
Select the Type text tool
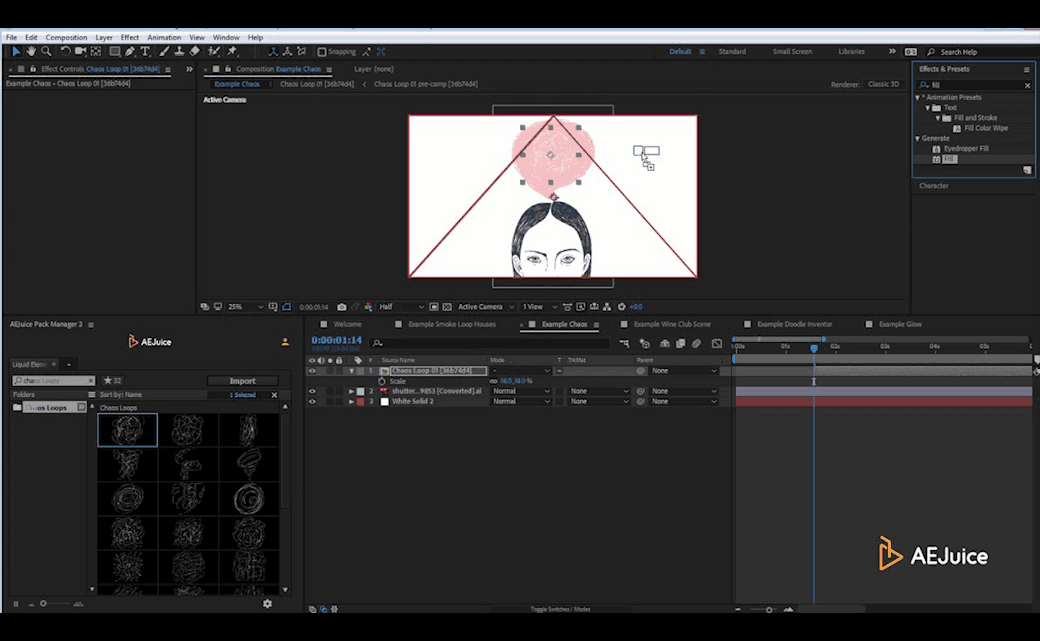point(145,51)
